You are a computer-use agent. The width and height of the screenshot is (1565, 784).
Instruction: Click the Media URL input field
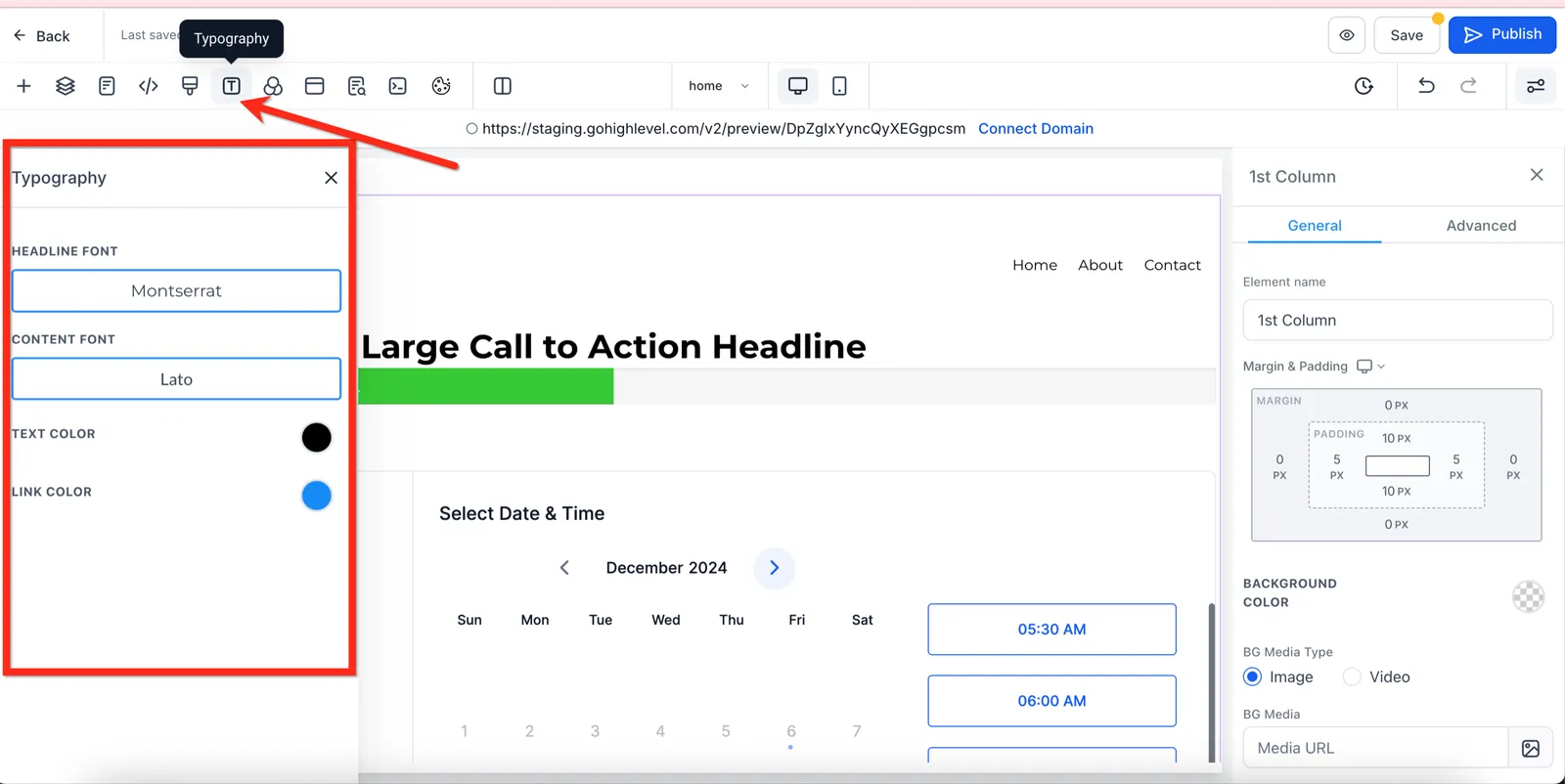point(1375,749)
